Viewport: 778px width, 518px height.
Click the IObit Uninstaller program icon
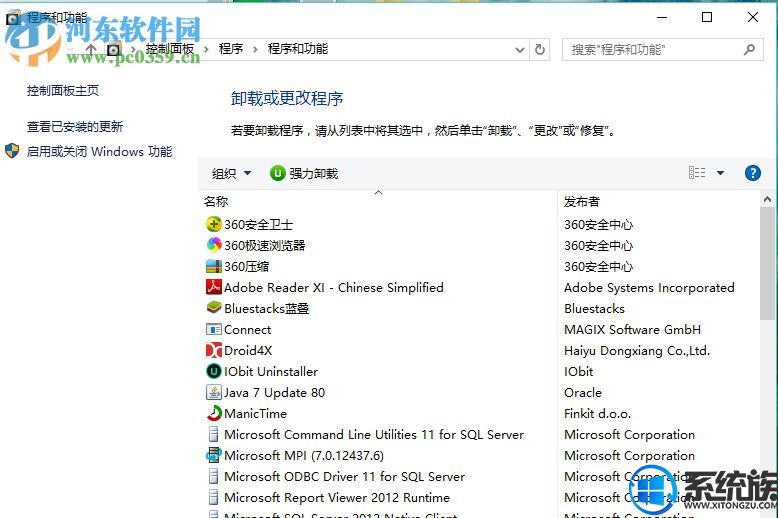click(213, 371)
